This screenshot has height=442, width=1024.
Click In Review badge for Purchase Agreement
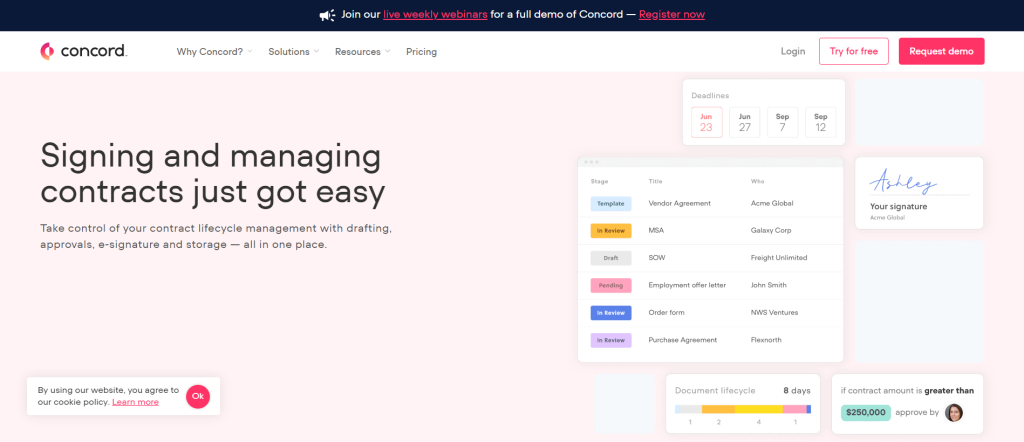611,340
